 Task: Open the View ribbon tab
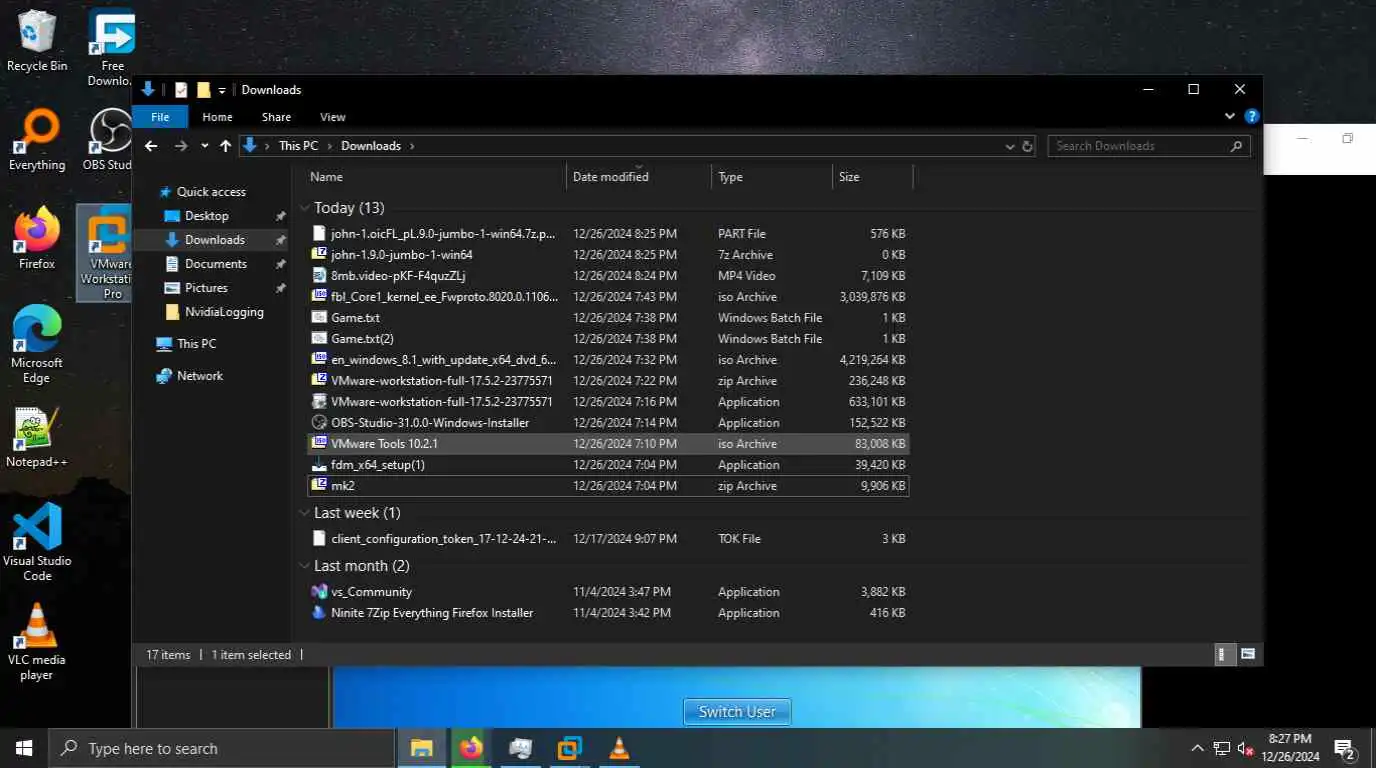333,117
